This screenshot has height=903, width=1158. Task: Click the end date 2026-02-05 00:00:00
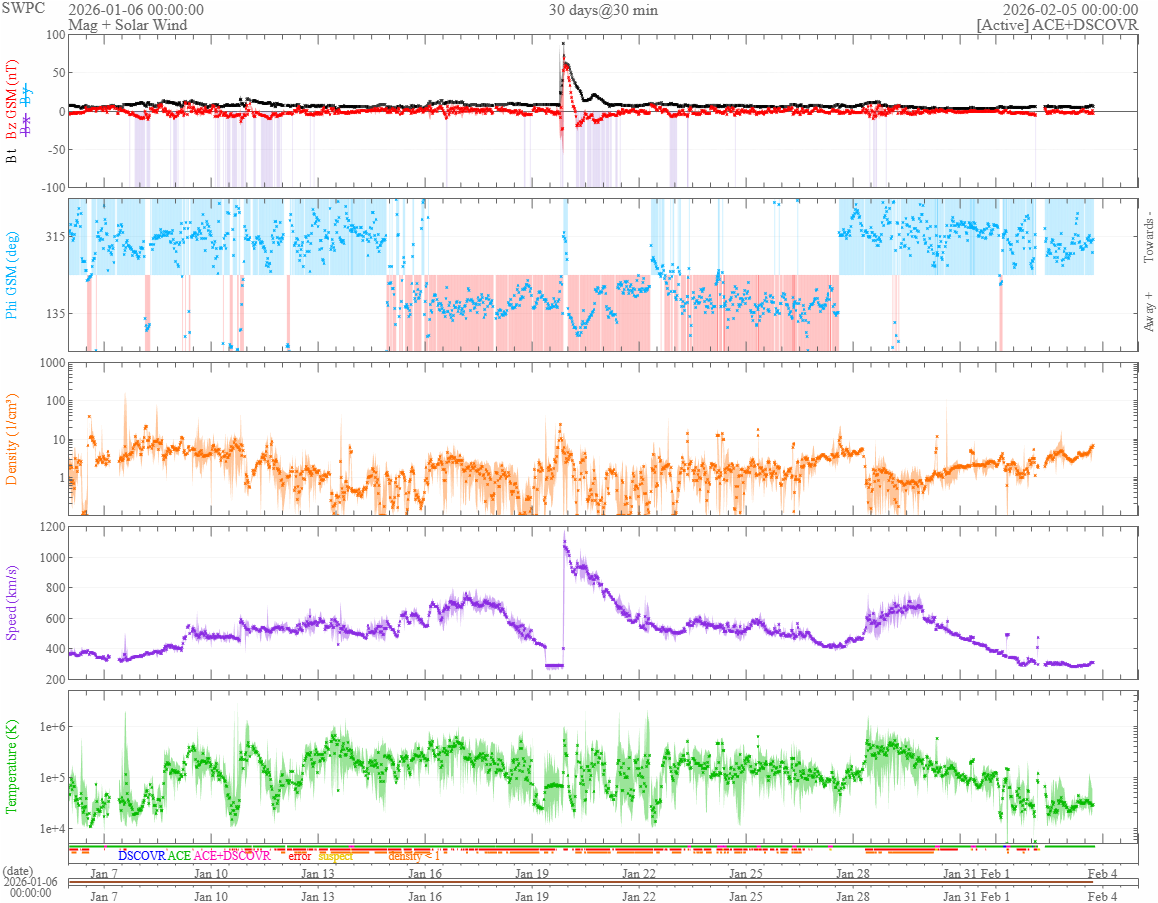[1070, 10]
